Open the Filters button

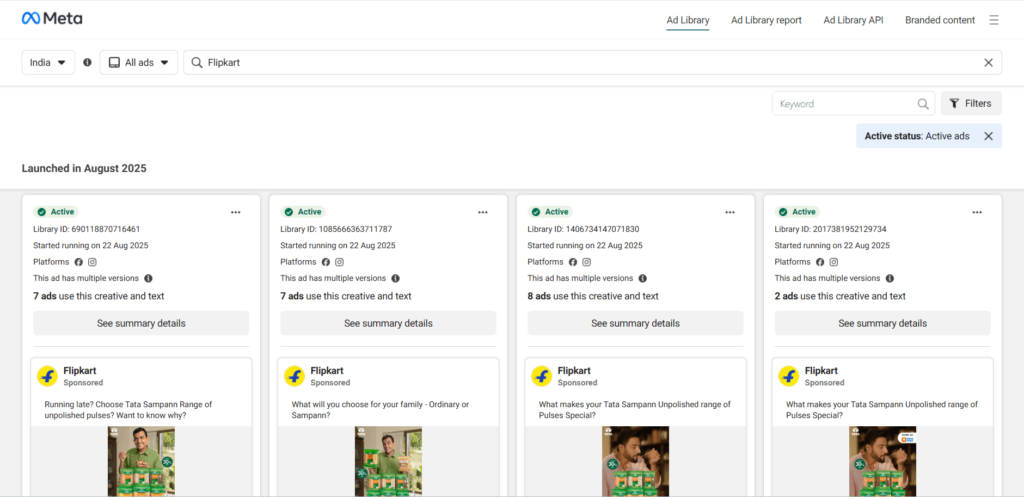[971, 103]
